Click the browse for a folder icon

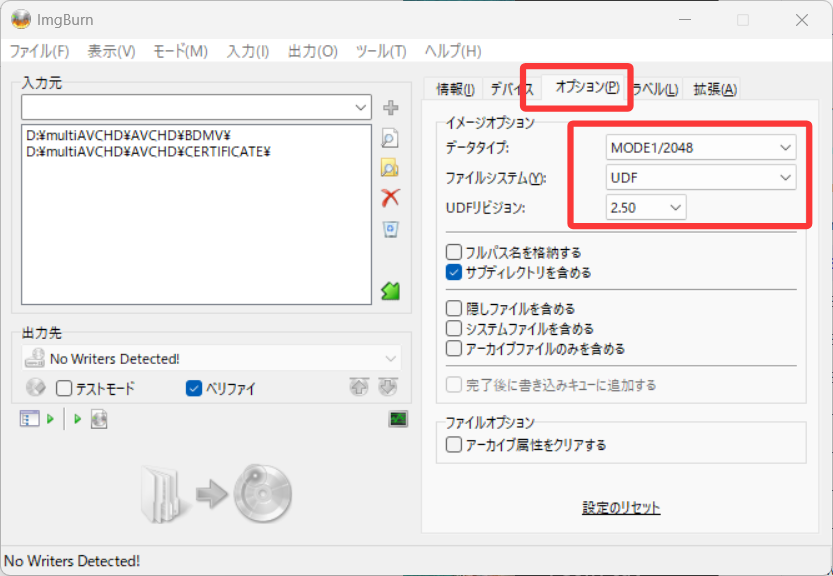point(390,168)
